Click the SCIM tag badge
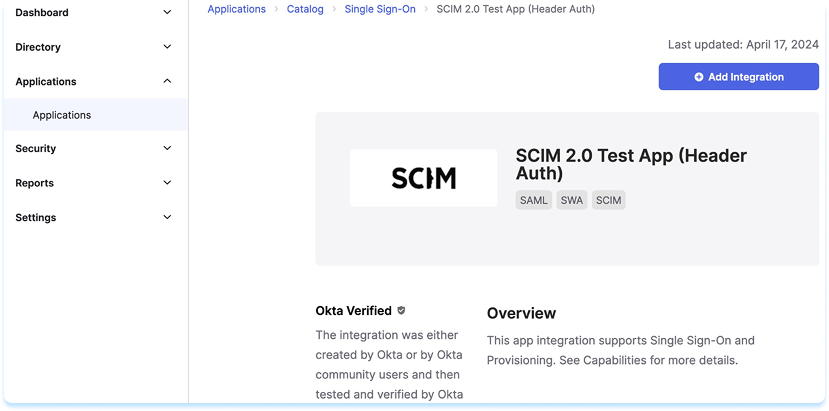 pyautogui.click(x=608, y=200)
